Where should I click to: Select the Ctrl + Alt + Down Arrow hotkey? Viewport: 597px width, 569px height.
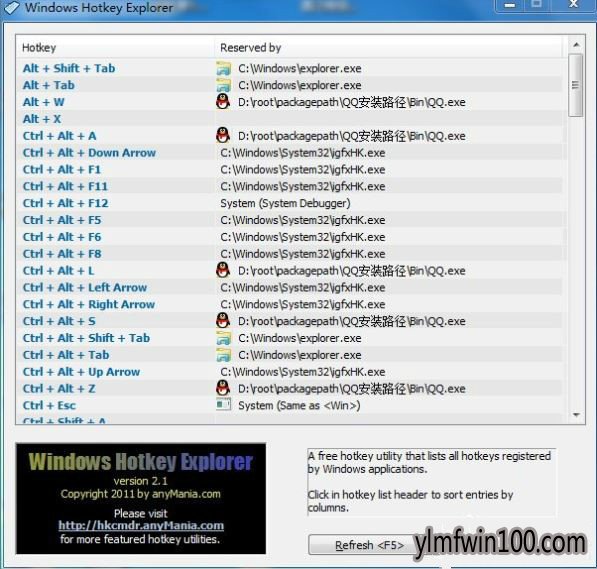coord(89,153)
